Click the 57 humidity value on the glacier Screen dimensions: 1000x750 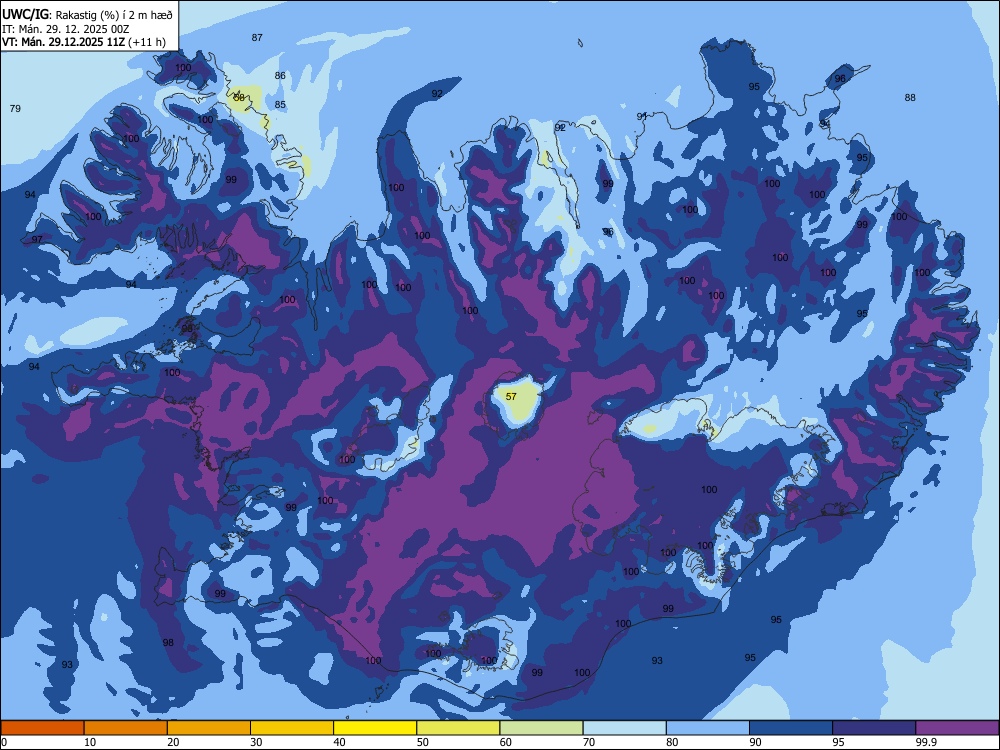pyautogui.click(x=511, y=396)
